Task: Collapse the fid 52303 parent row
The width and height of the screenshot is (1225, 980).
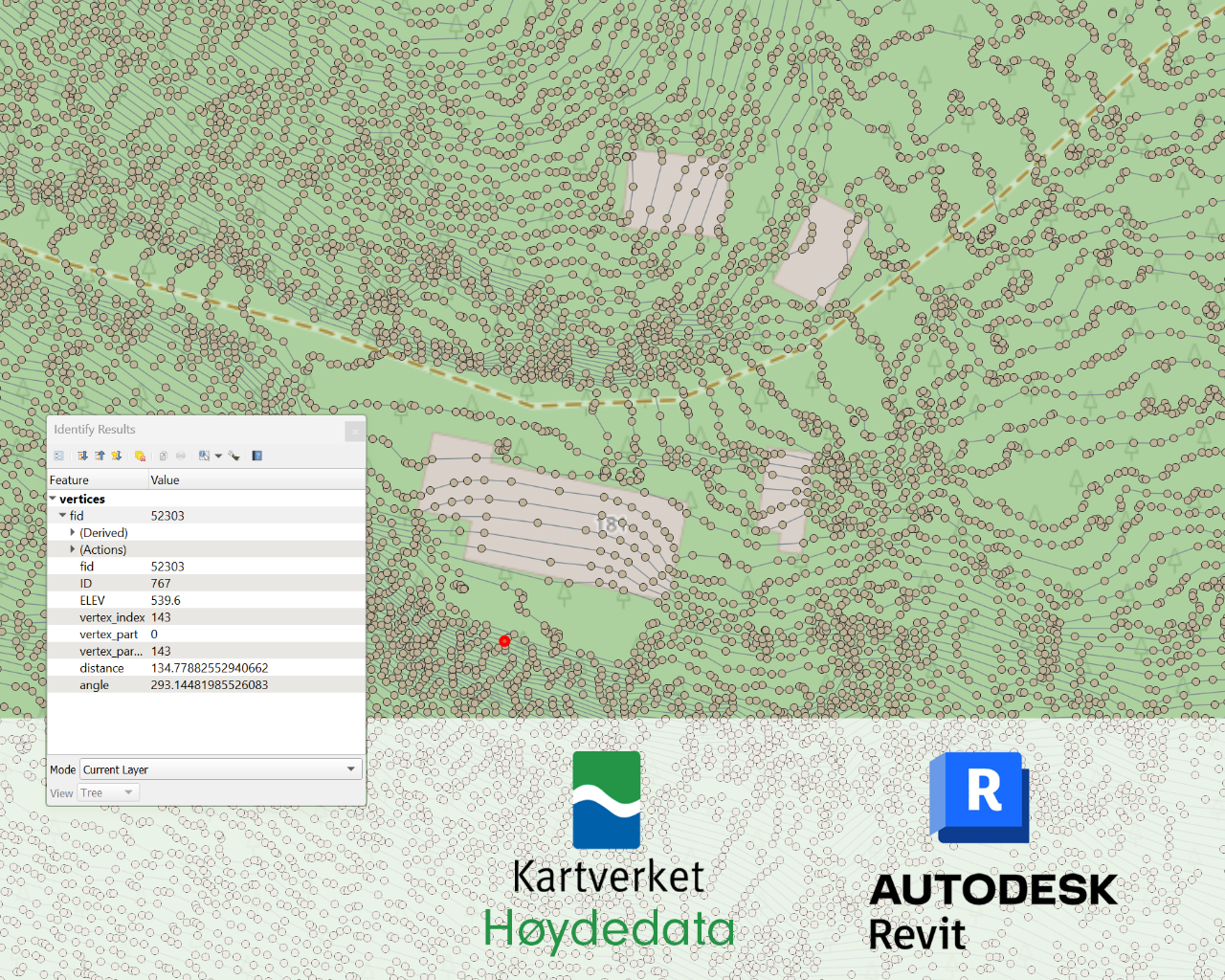Action: [63, 516]
